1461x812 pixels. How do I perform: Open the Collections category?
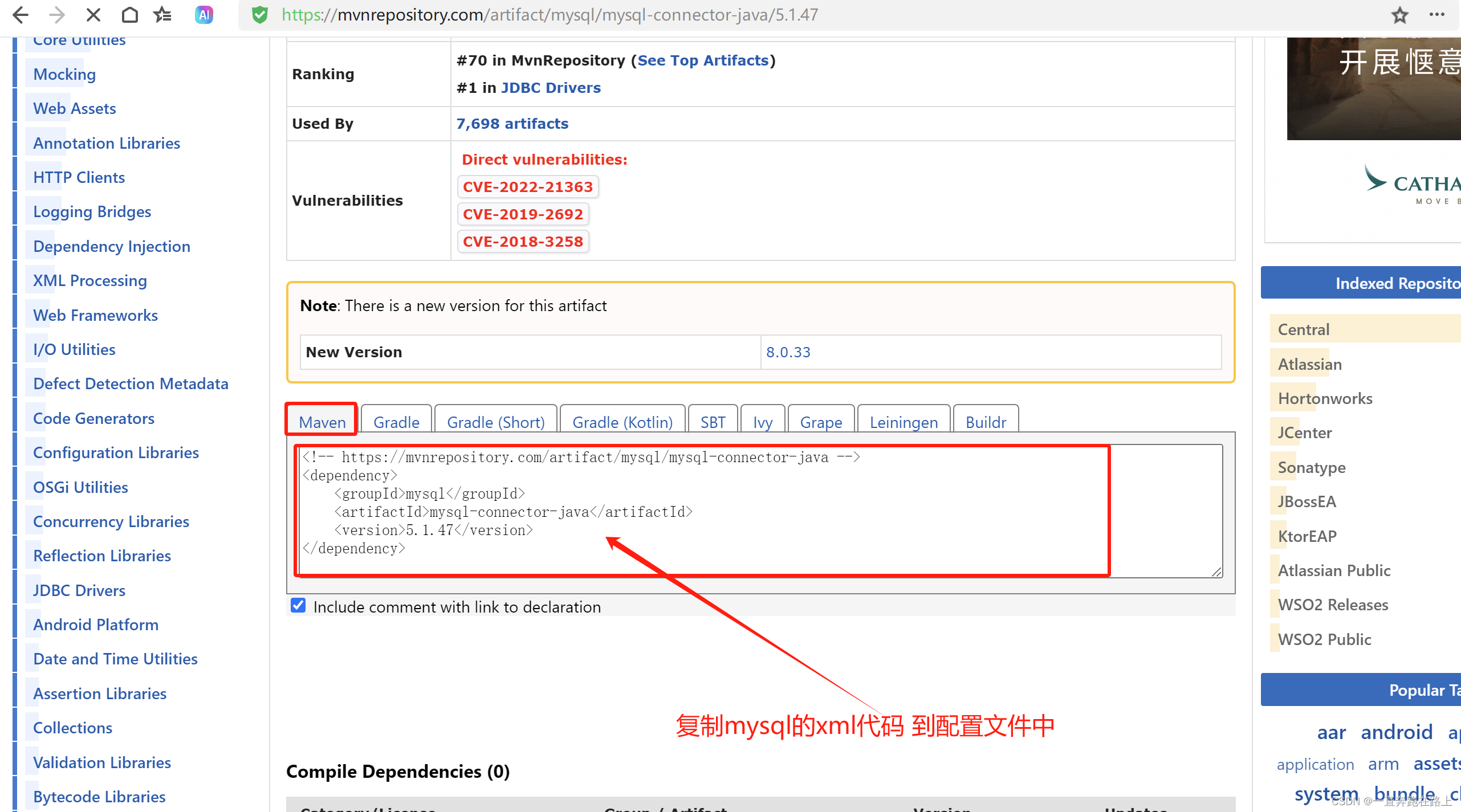[72, 728]
